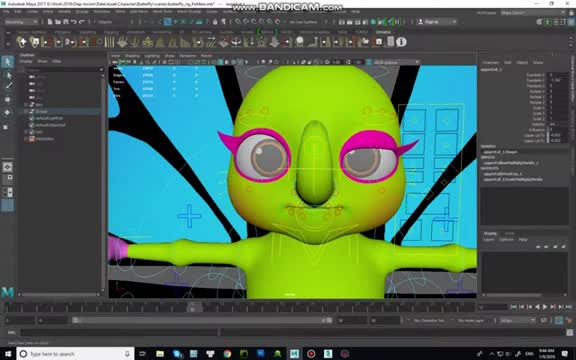Click the Open Scene folder icon
This screenshot has width=576, height=360.
point(58,22)
